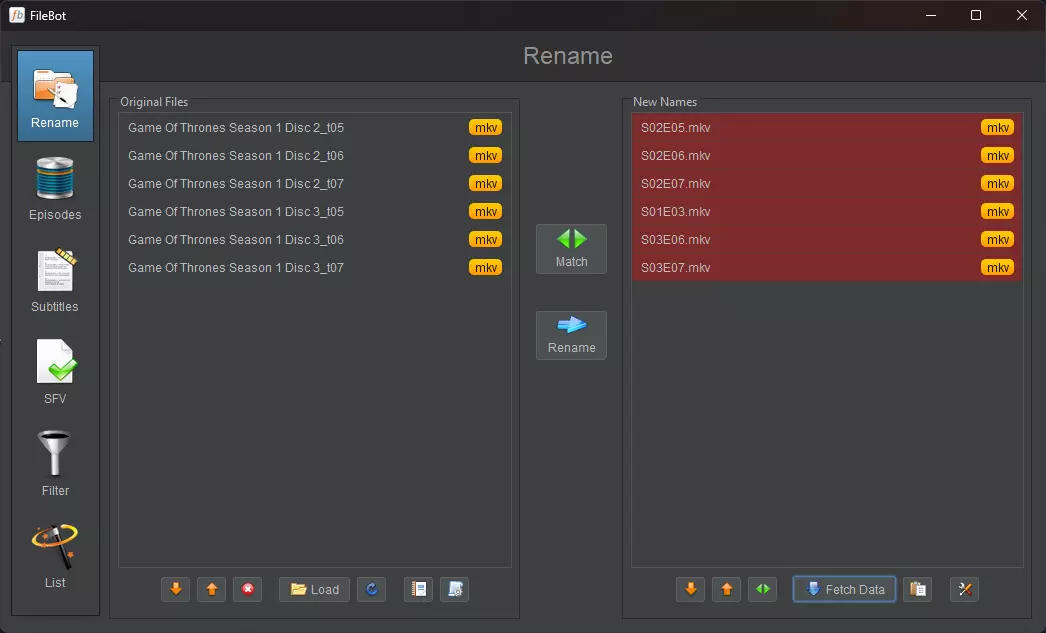This screenshot has height=633, width=1046.
Task: Open the Filter panel
Action: click(55, 464)
